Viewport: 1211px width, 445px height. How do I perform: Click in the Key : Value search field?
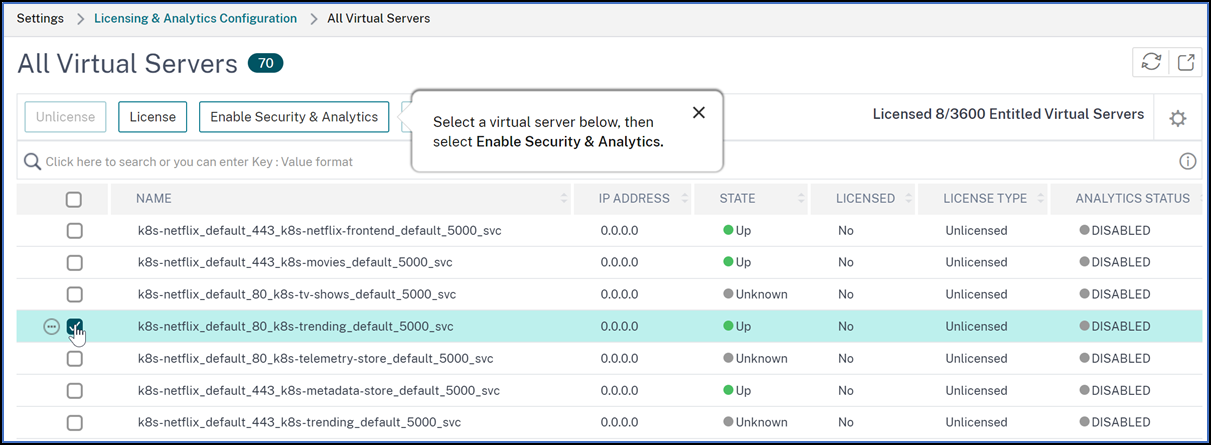click(600, 161)
